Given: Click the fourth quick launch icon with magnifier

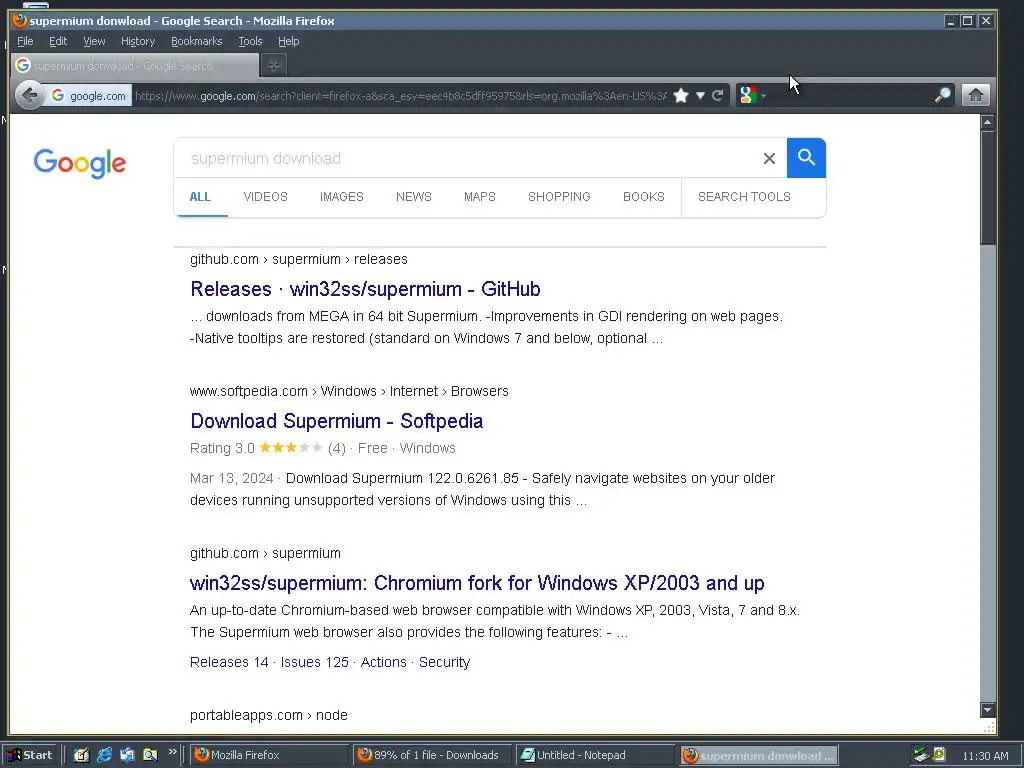Looking at the screenshot, I should click(150, 755).
